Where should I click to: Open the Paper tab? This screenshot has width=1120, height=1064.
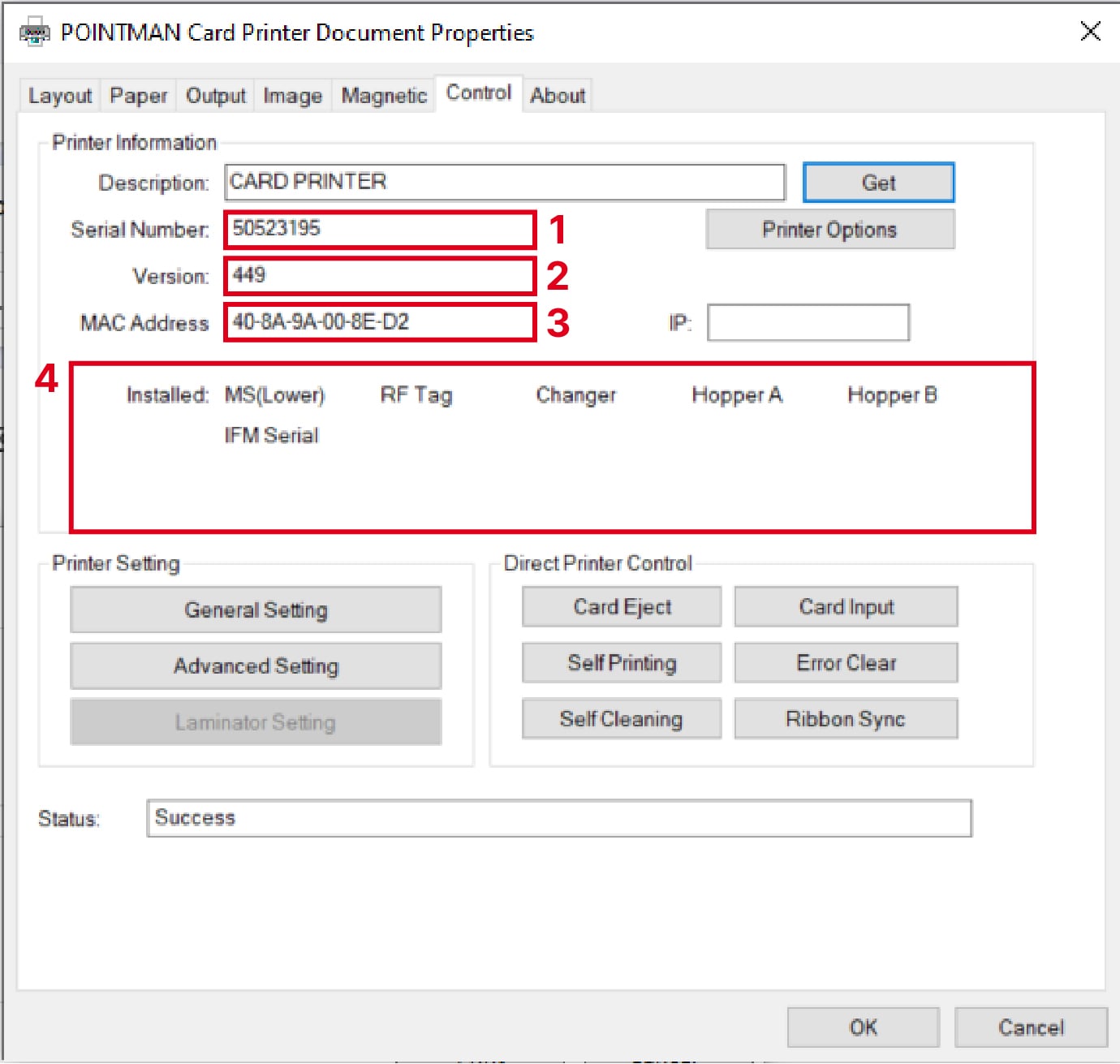(x=138, y=96)
